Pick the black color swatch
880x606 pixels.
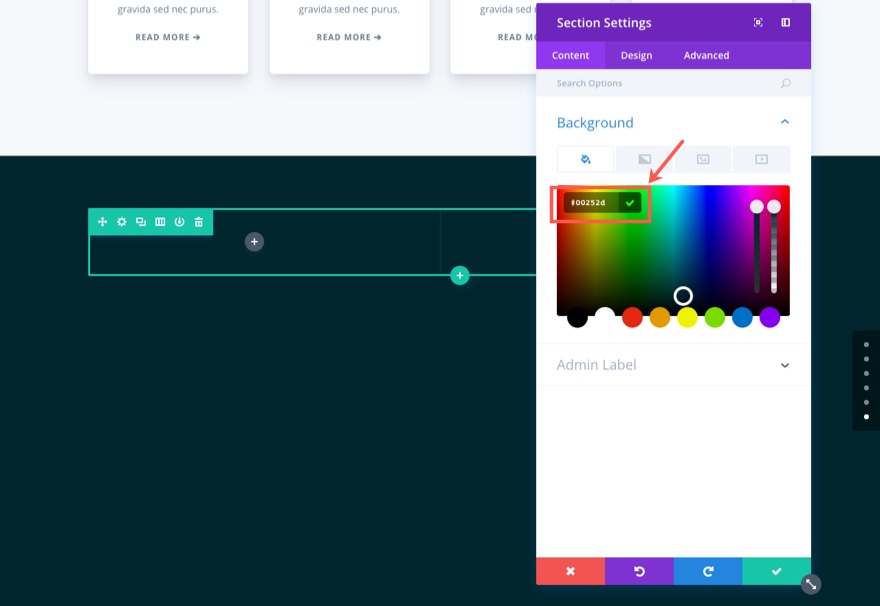pos(577,317)
